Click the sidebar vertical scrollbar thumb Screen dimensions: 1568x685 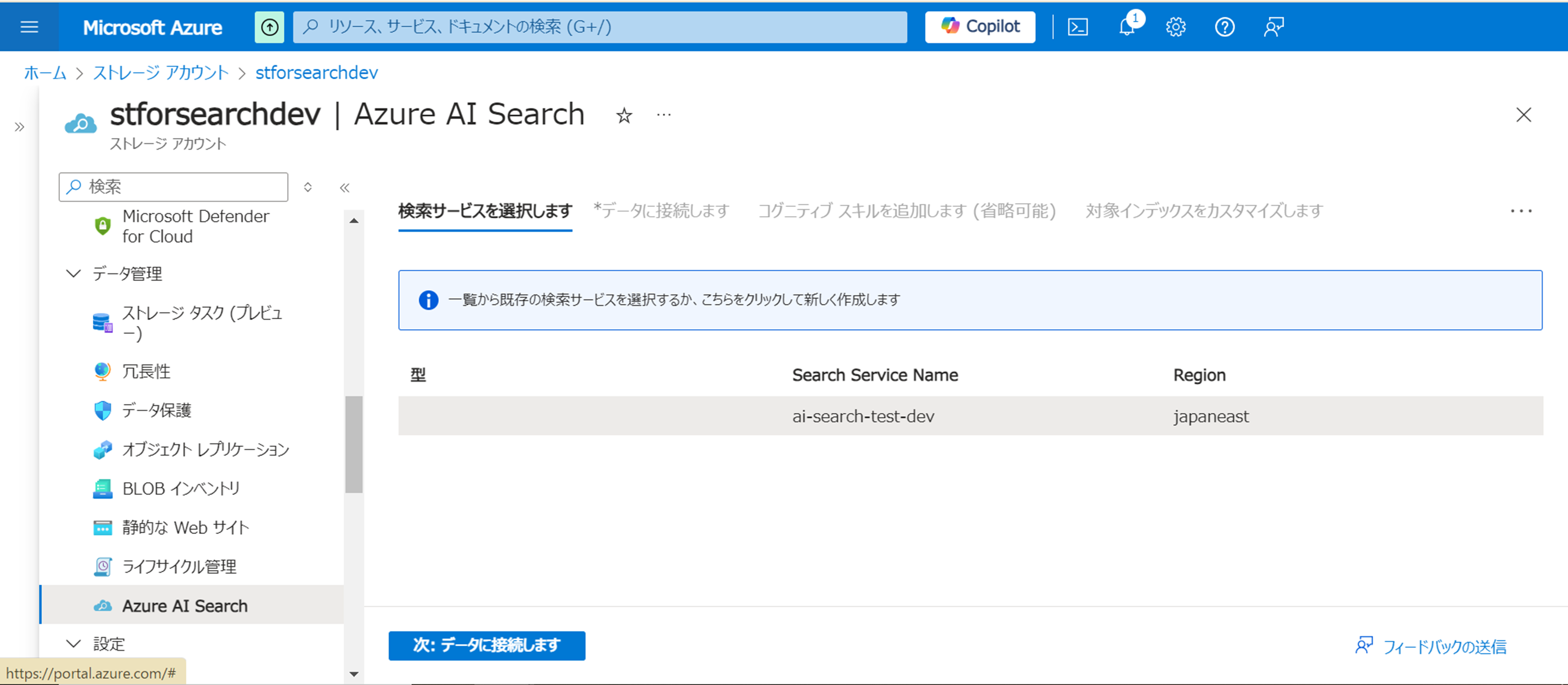(354, 444)
